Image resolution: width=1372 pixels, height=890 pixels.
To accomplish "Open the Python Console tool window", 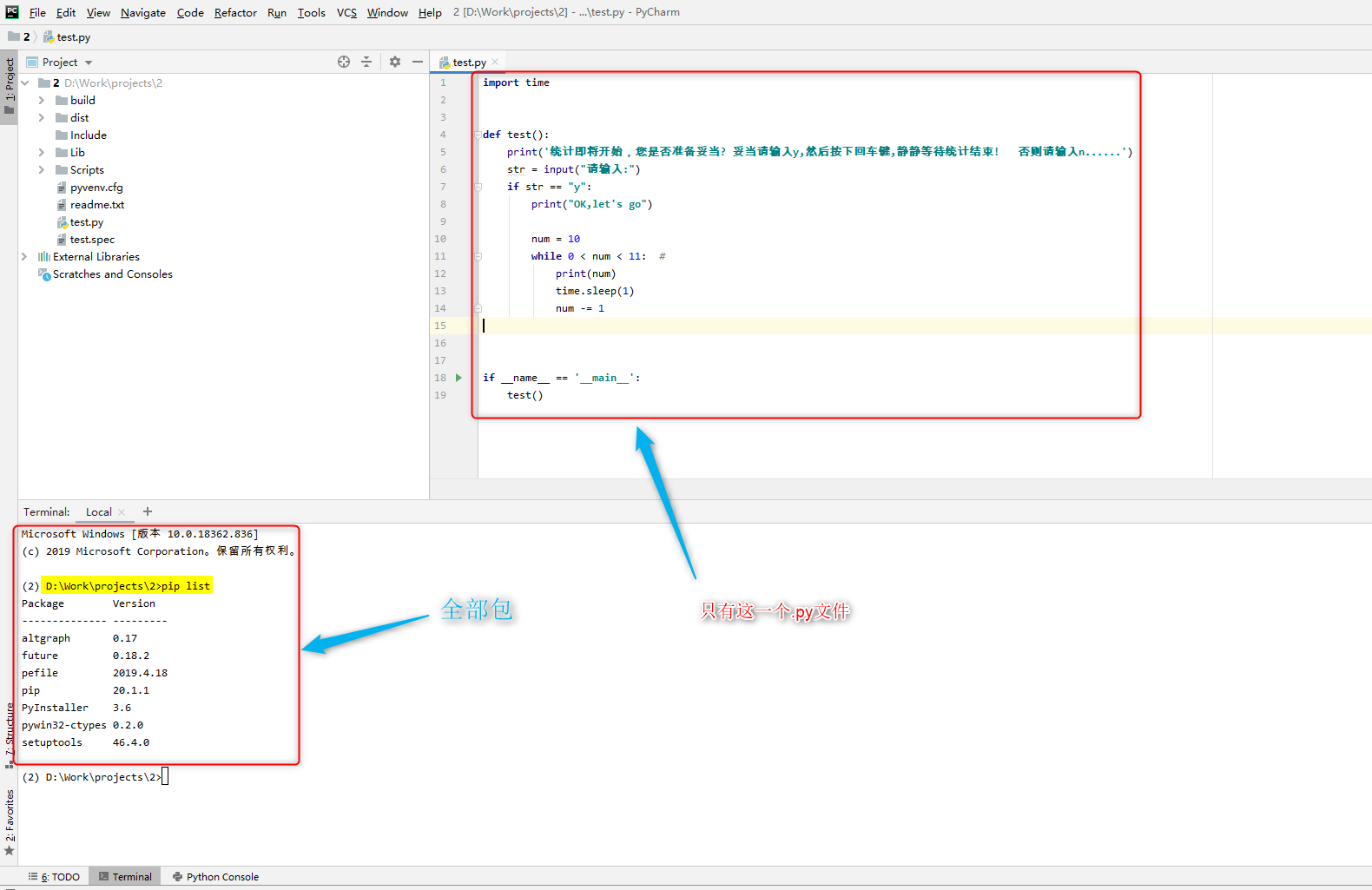I will pyautogui.click(x=215, y=876).
